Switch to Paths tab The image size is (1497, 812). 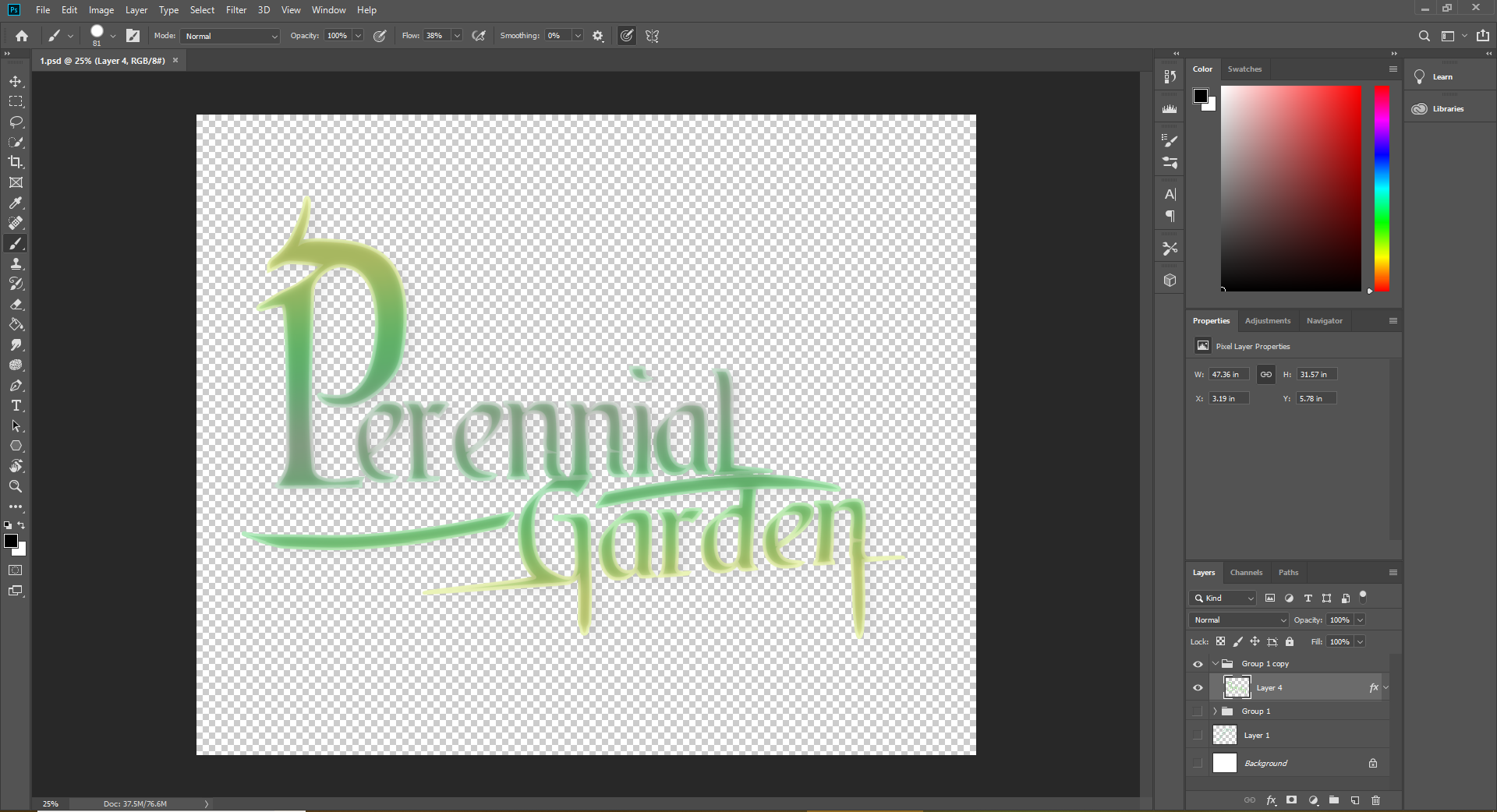tap(1289, 573)
